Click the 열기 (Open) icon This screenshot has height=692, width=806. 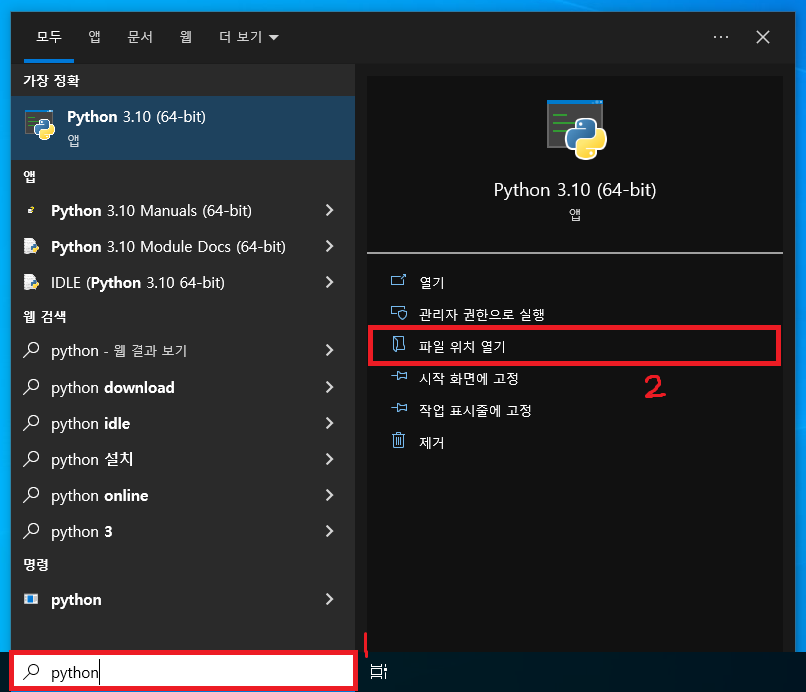pyautogui.click(x=401, y=282)
